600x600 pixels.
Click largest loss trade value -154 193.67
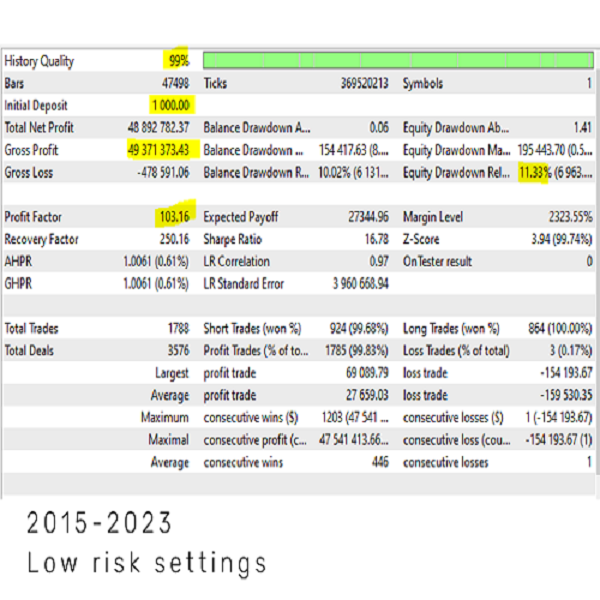point(566,373)
